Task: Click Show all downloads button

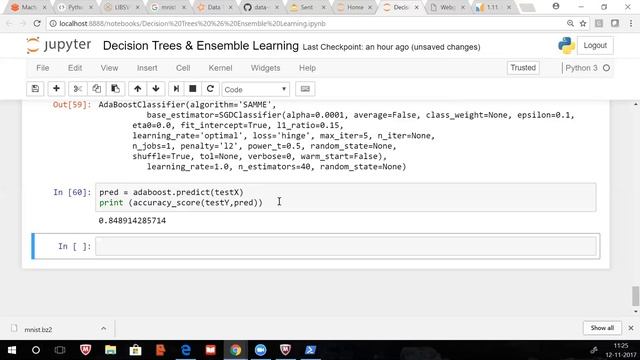Action: pos(602,328)
